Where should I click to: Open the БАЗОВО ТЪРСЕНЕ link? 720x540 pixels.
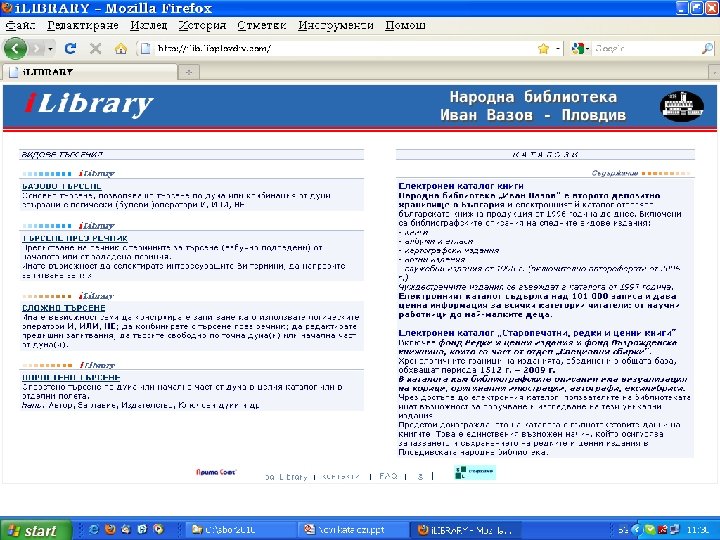[62, 186]
